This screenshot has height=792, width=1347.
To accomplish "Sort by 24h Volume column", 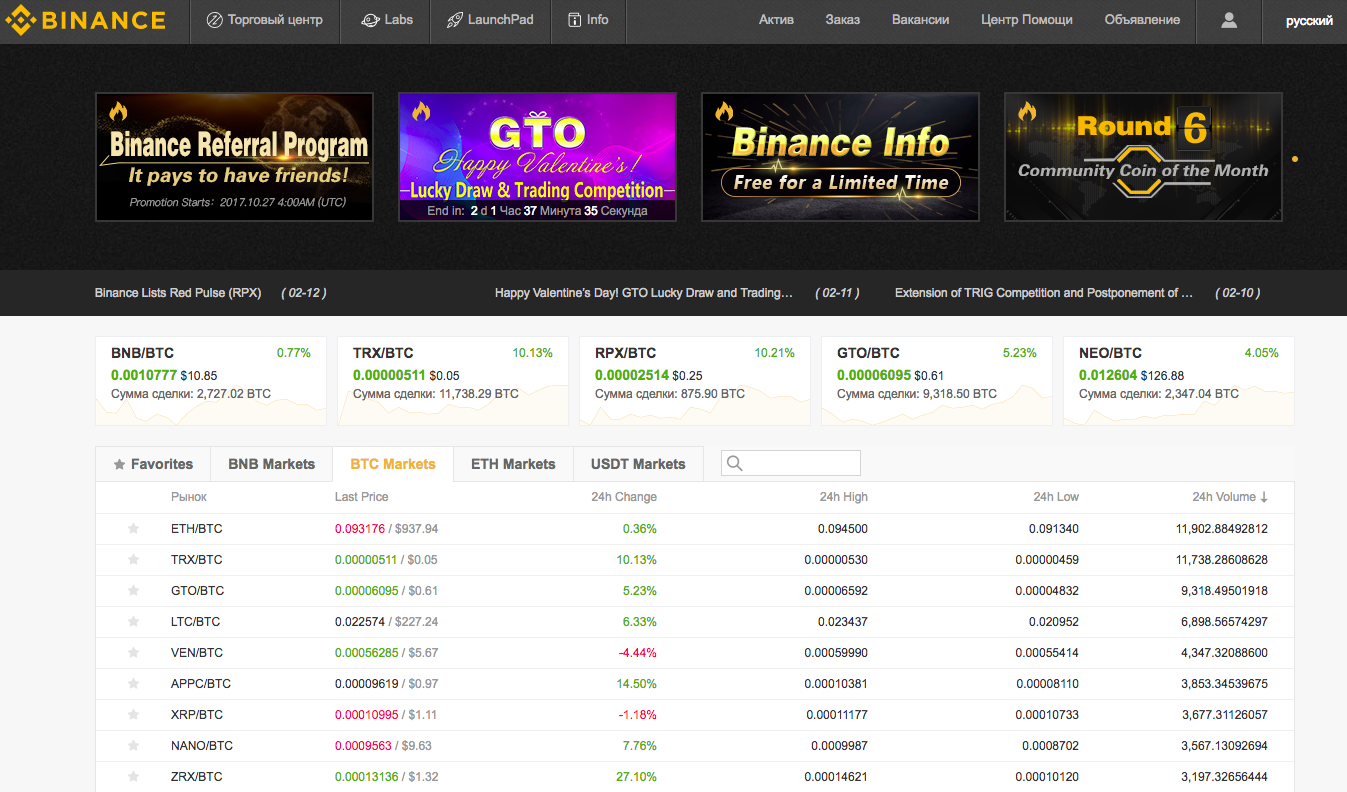I will (1230, 497).
